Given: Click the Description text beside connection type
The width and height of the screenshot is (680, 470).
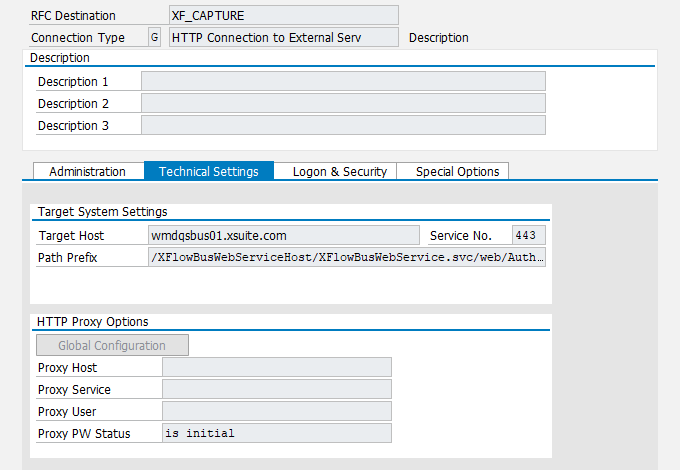Looking at the screenshot, I should pos(438,38).
